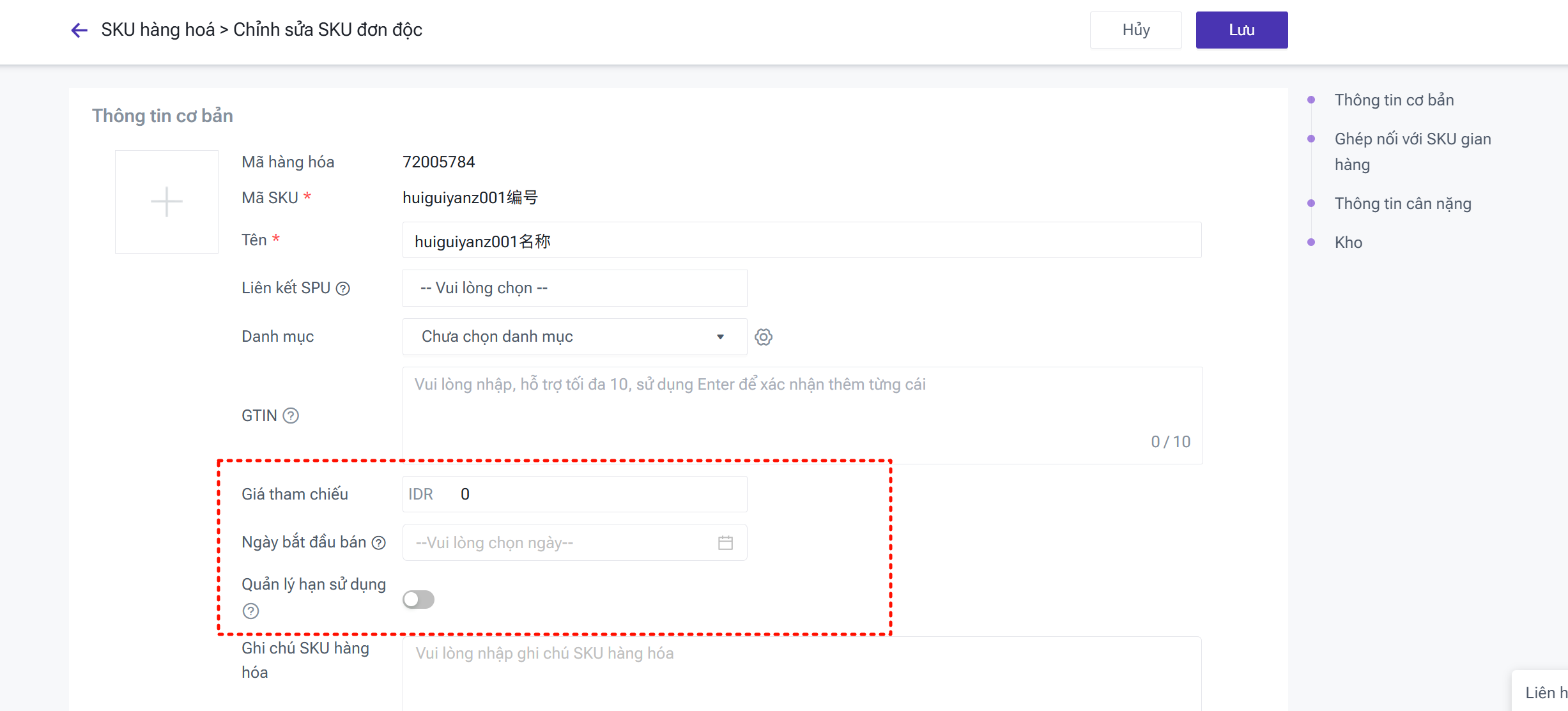Viewport: 1568px width, 711px height.
Task: Open Liên kết SPU selection box
Action: coord(574,288)
